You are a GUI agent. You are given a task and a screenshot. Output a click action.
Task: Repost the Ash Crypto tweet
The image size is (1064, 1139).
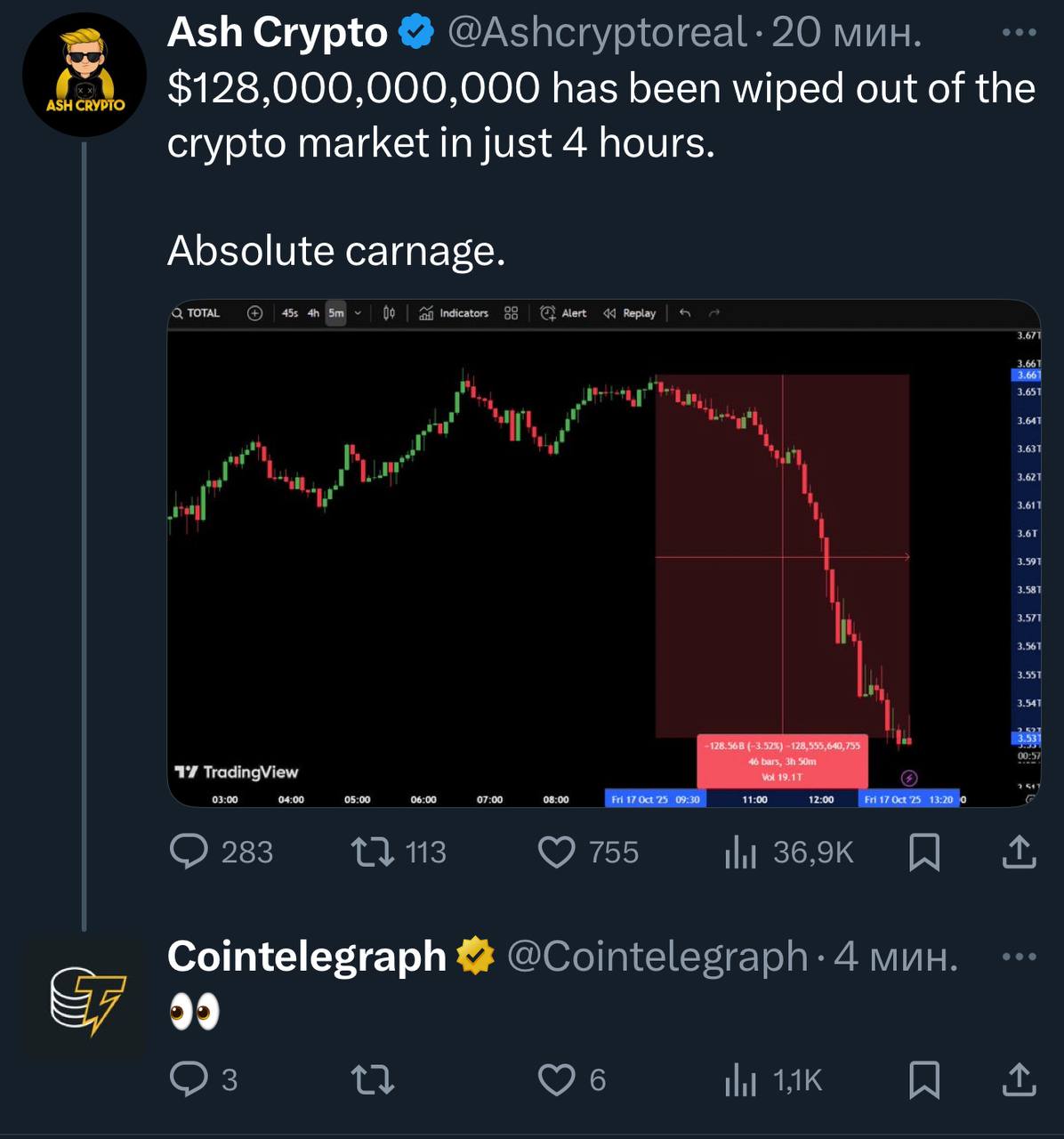pyautogui.click(x=374, y=852)
